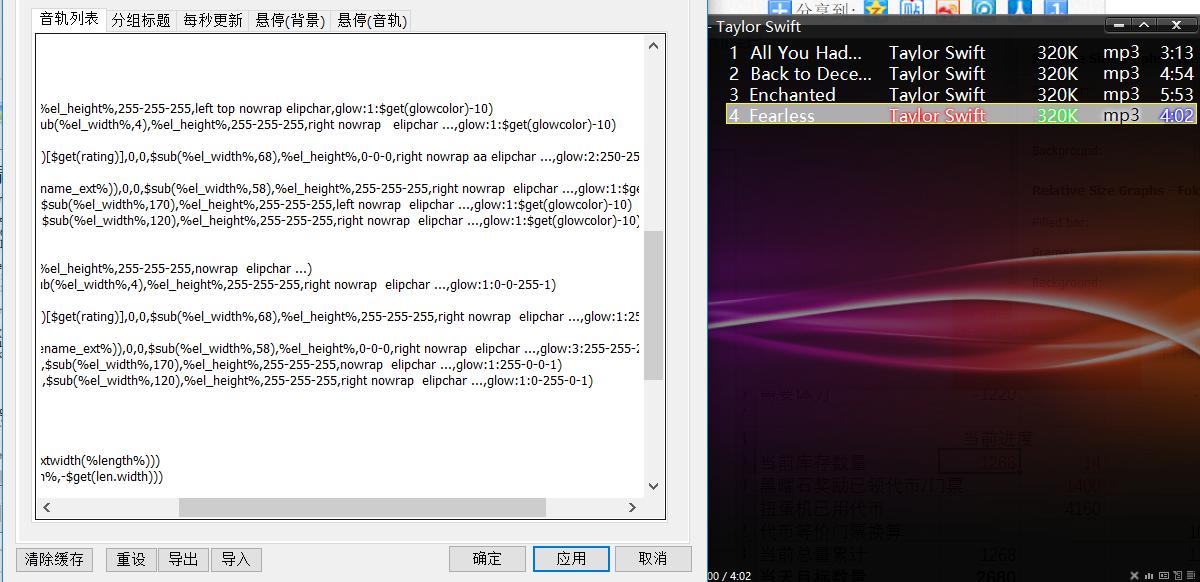Apply changes with the 应用 button

tap(571, 559)
